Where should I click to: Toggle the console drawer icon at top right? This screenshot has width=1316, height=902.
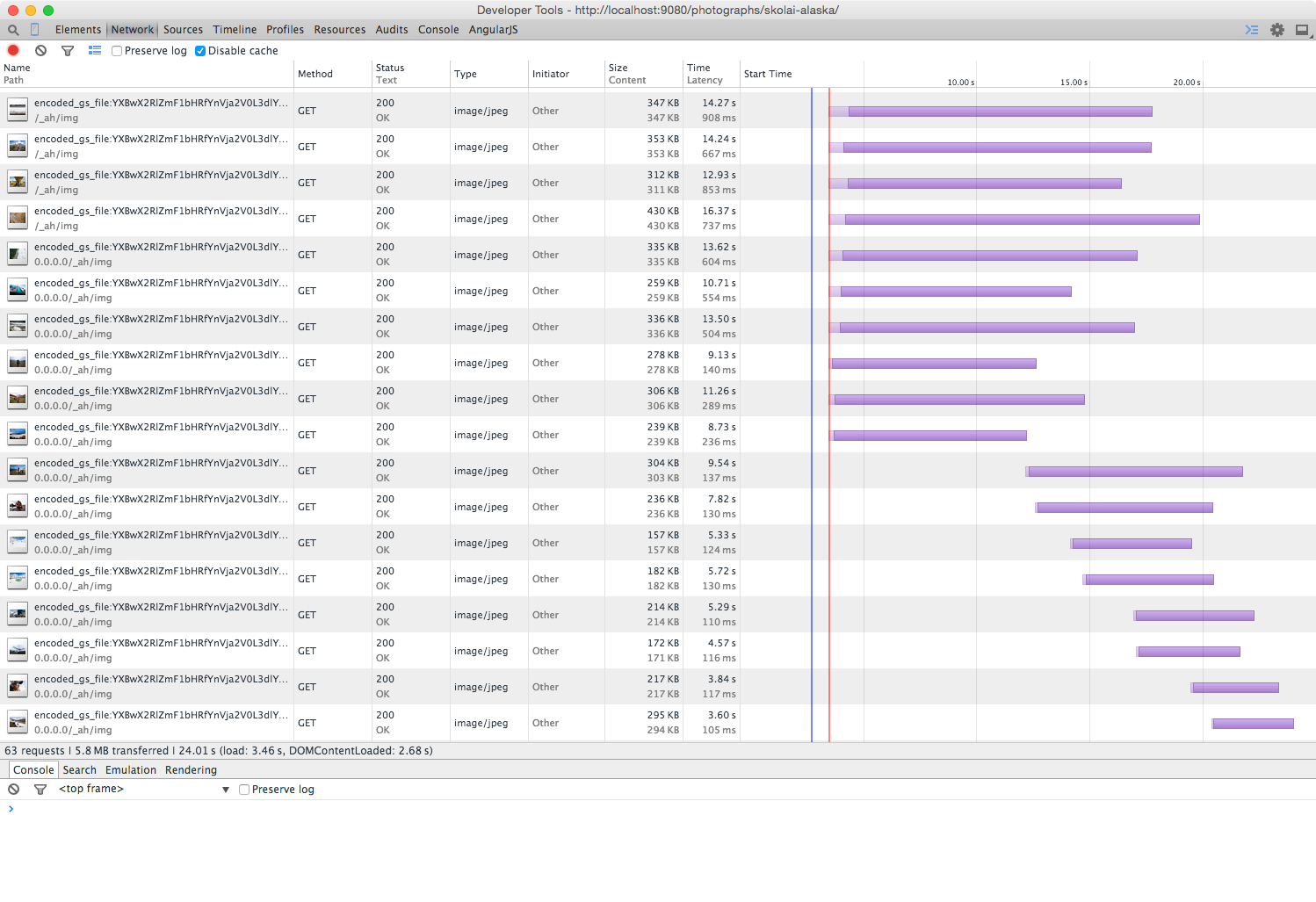point(1252,30)
